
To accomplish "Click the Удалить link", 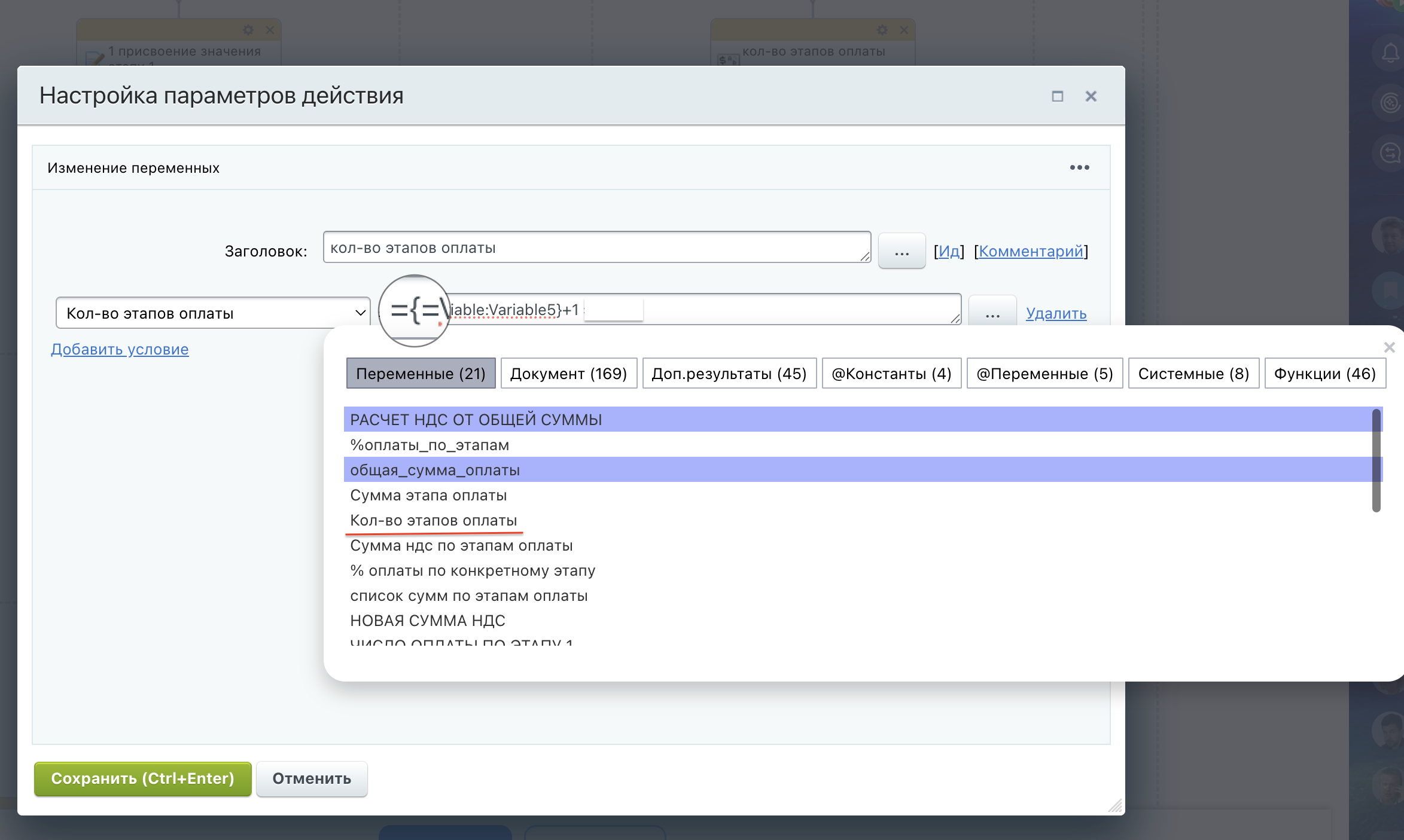I will pyautogui.click(x=1056, y=313).
